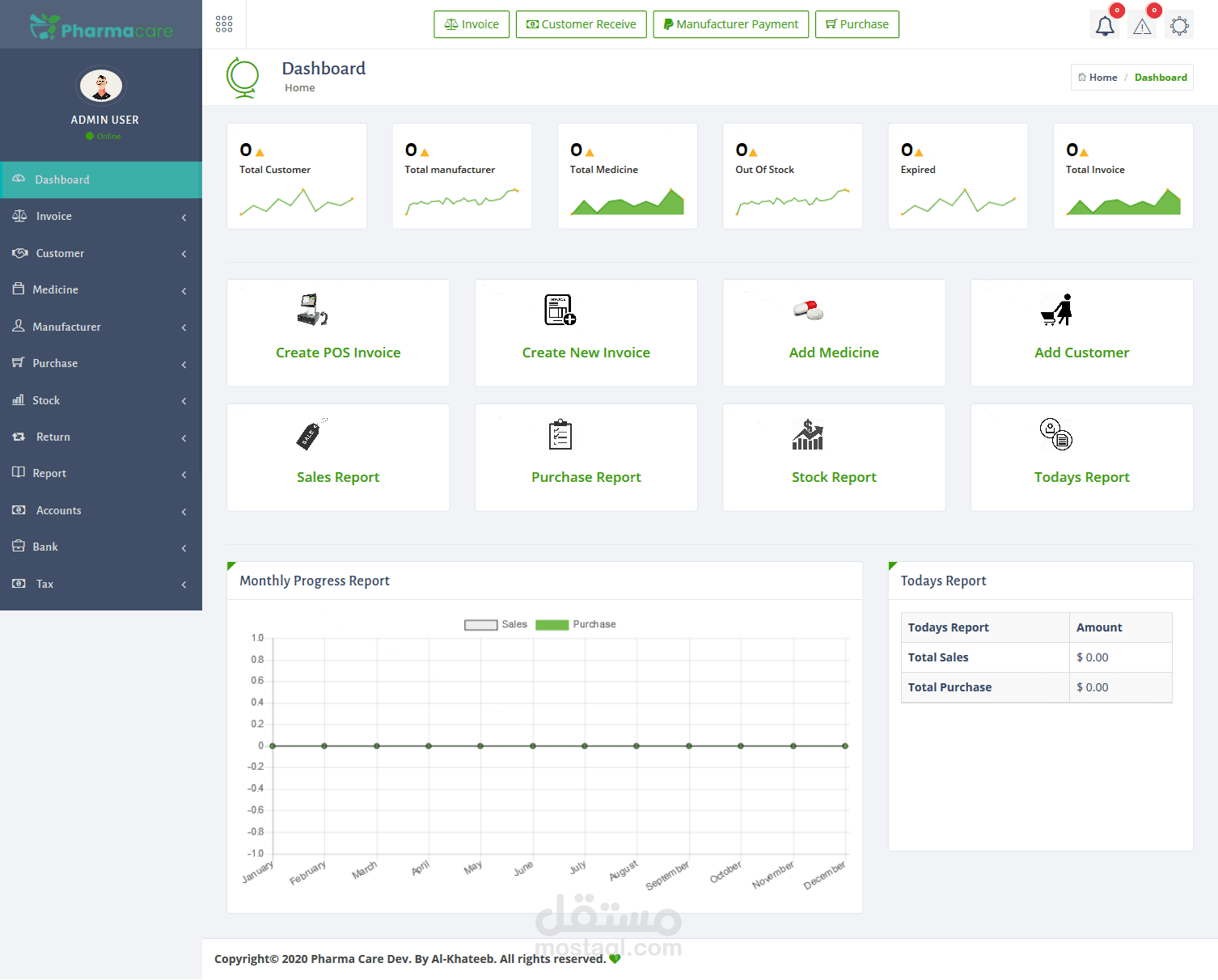This screenshot has height=980, width=1218.
Task: Expand the Medicine sidebar menu
Action: [x=101, y=289]
